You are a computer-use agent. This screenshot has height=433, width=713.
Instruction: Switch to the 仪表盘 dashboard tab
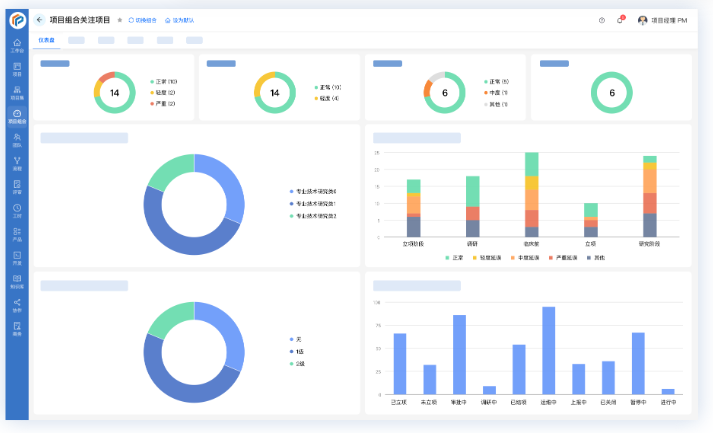tap(46, 40)
